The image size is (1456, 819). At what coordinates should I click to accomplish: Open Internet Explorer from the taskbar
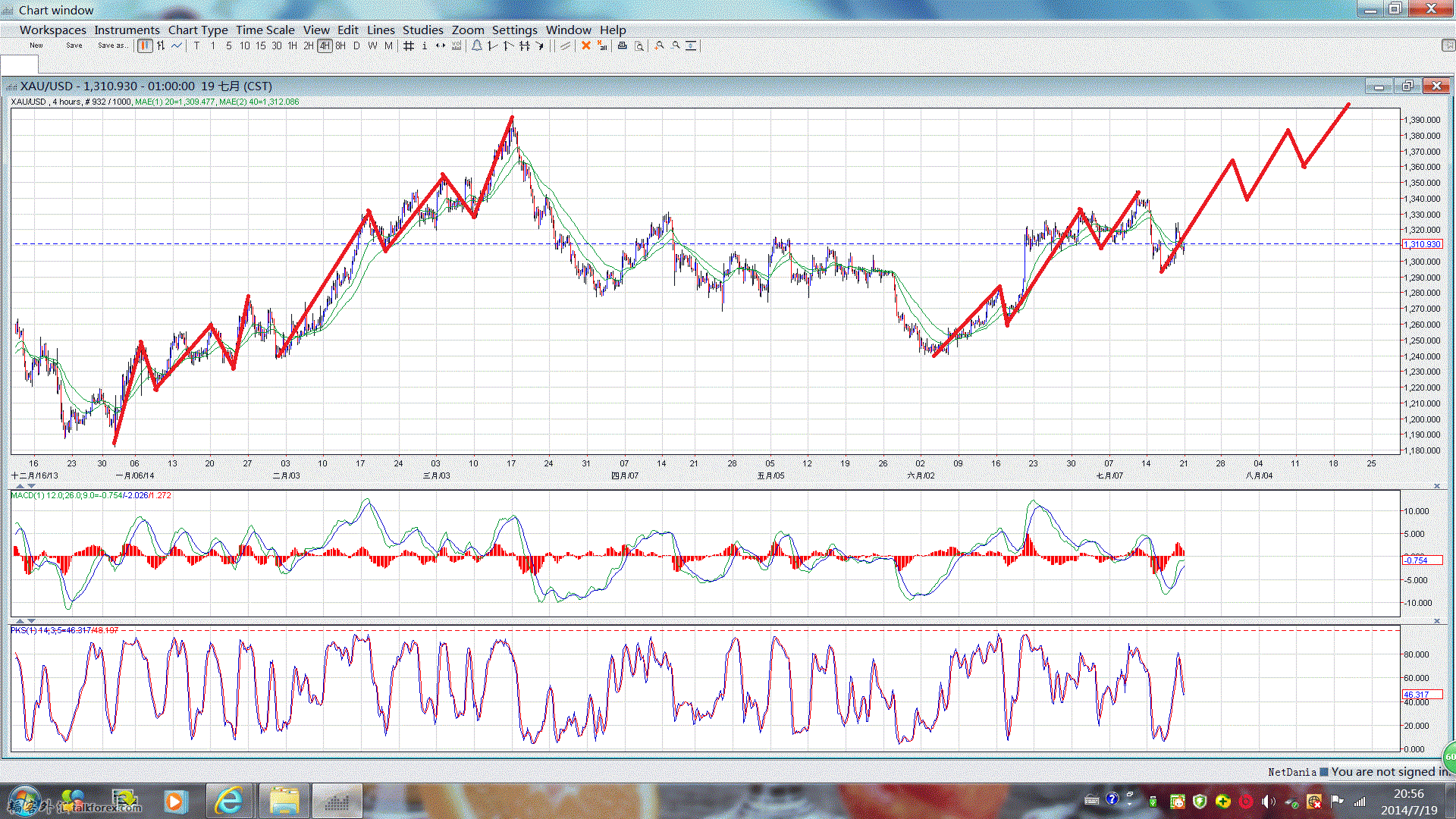point(228,802)
